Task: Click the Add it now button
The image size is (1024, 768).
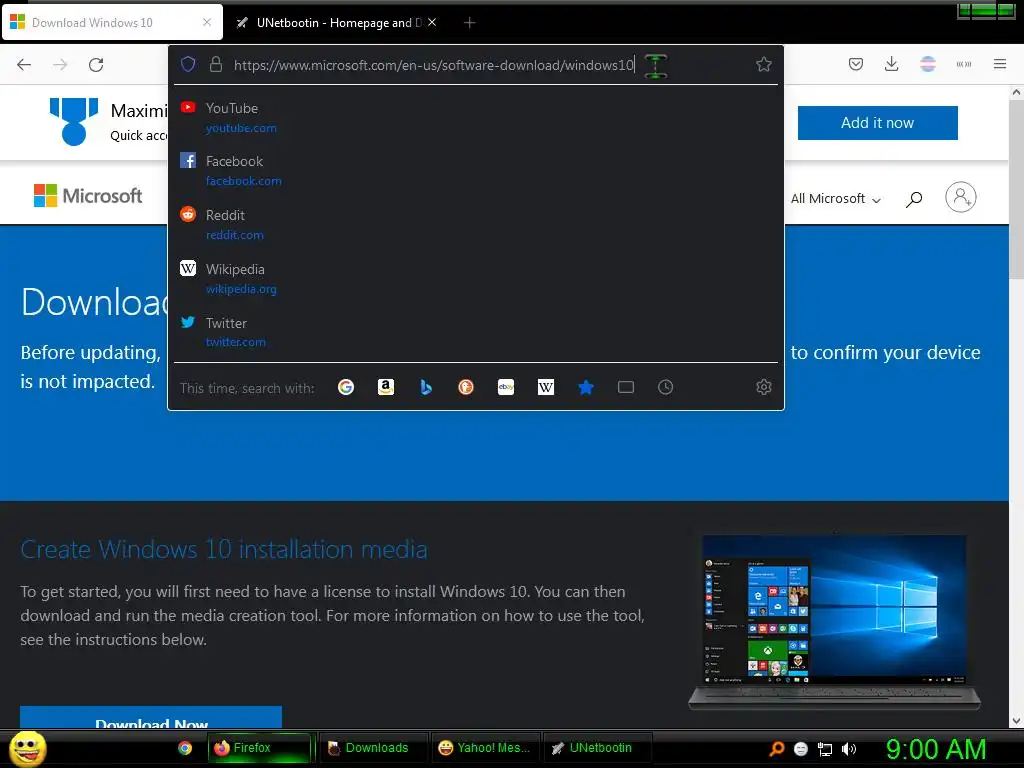Action: coord(877,123)
